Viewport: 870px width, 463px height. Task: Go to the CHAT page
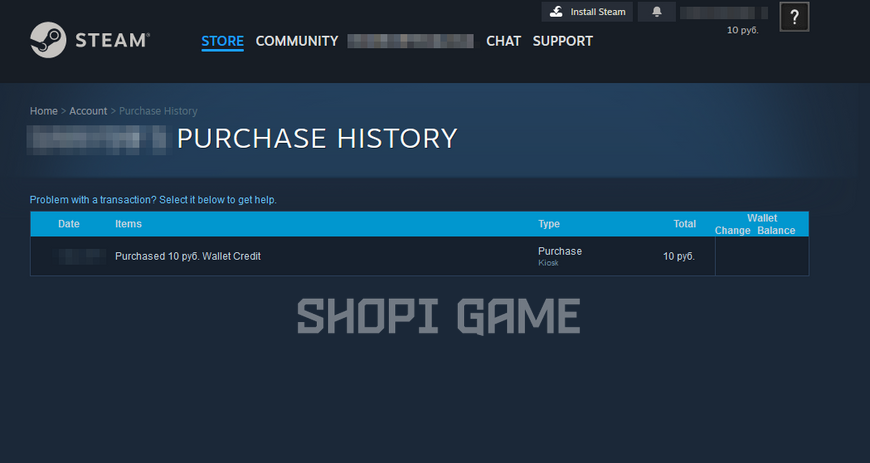click(503, 41)
